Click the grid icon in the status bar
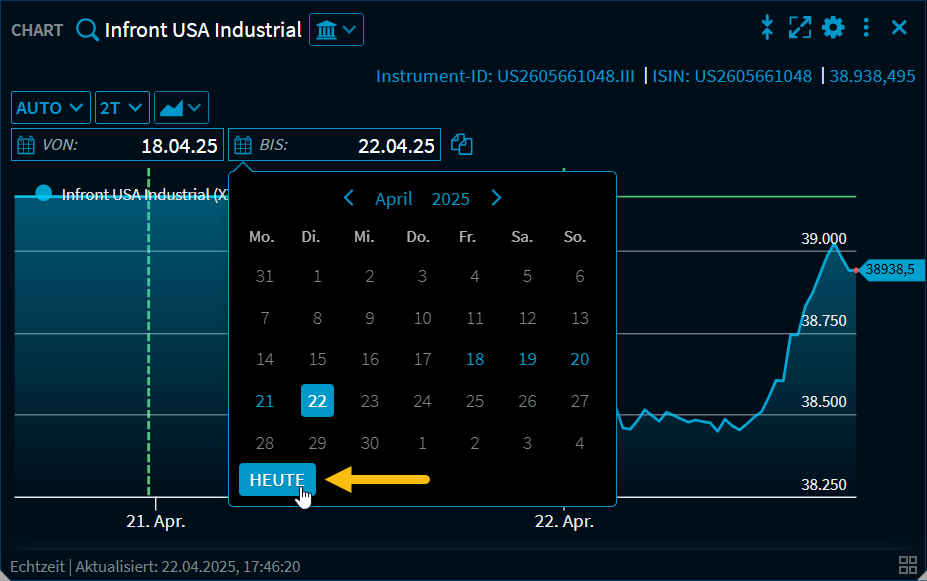Screen dimensions: 927x581 click(x=908, y=565)
